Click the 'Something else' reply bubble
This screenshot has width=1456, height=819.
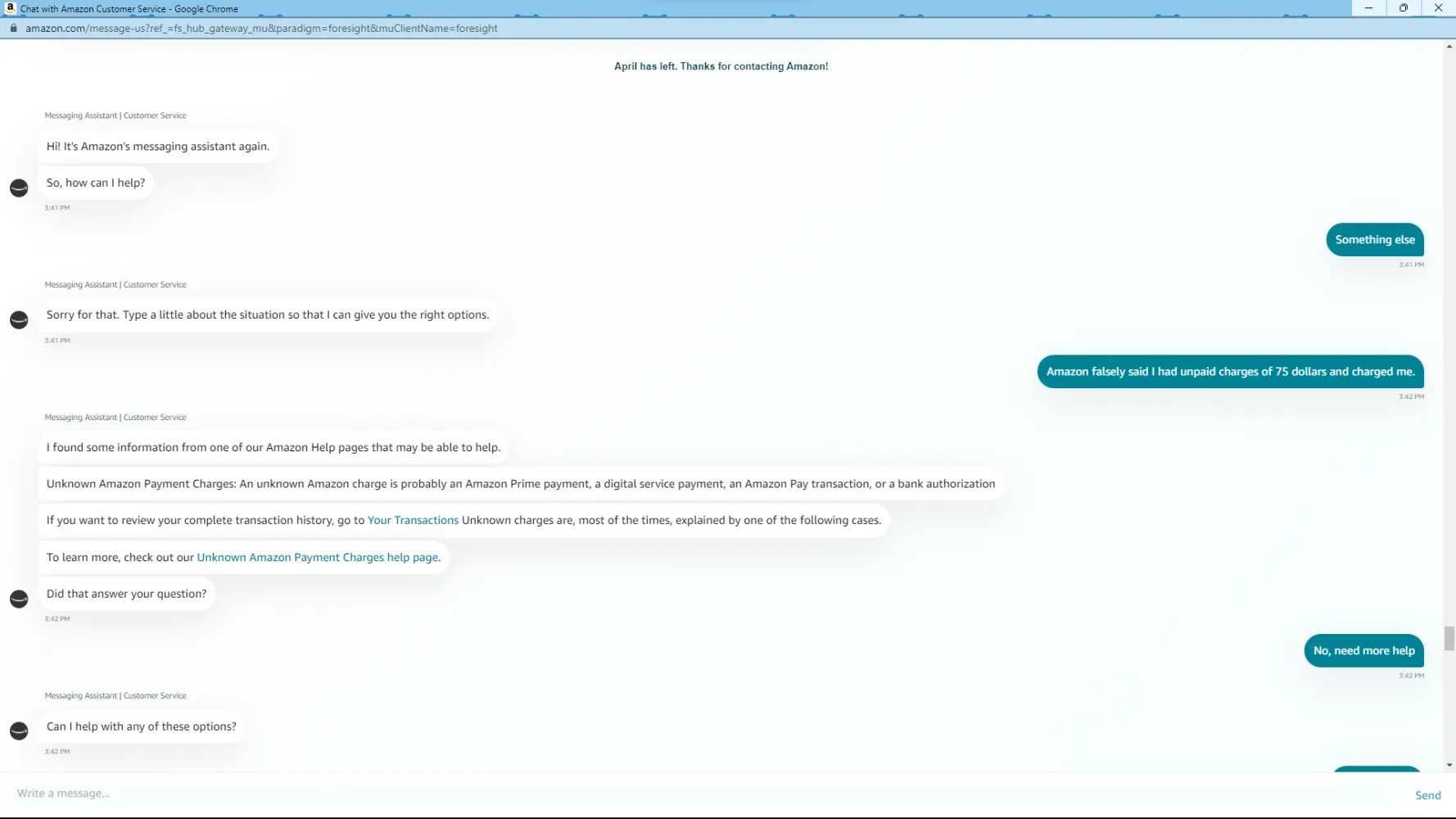pos(1374,240)
